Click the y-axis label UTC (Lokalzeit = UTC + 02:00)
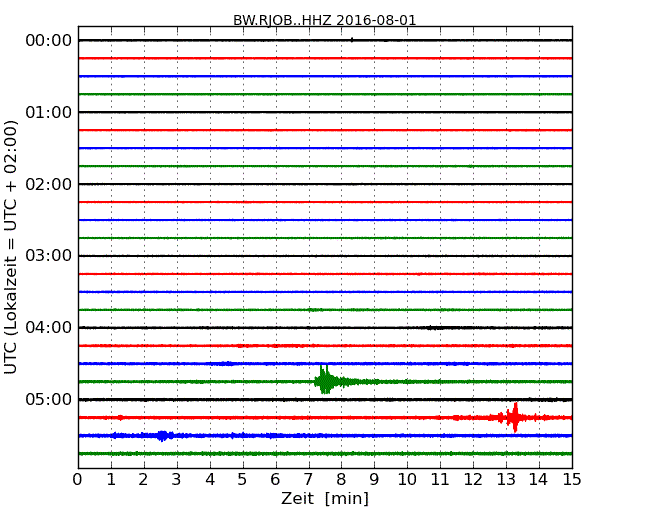The height and width of the screenshot is (520, 650). (11, 247)
